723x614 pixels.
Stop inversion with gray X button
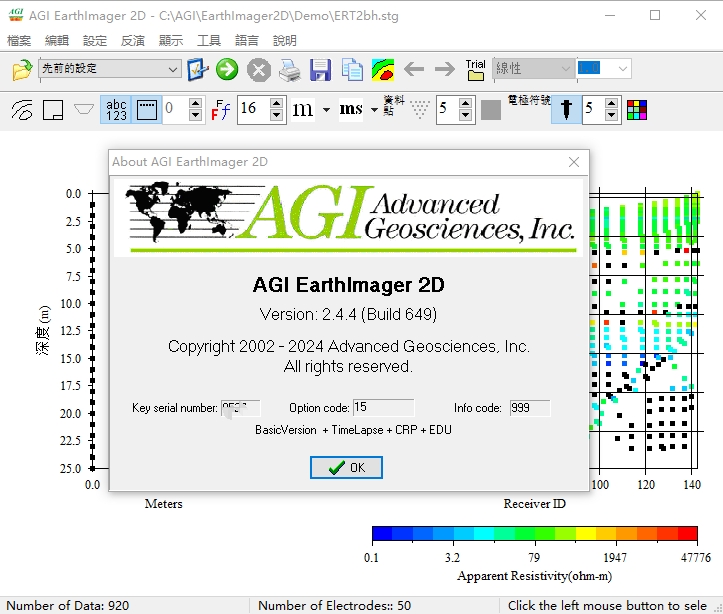[x=259, y=71]
